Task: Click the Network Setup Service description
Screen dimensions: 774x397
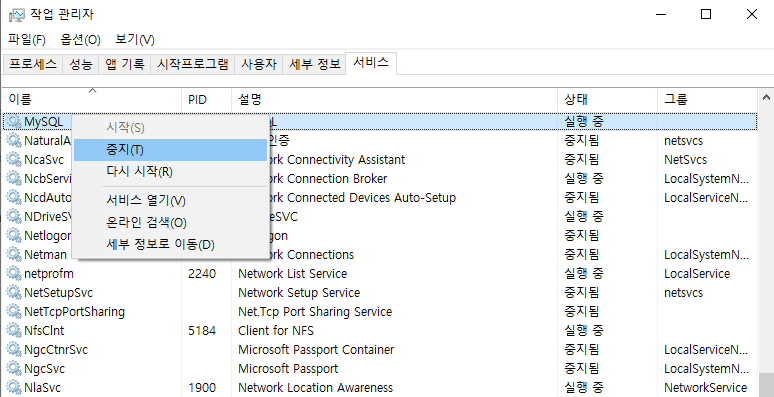Action: (x=299, y=292)
